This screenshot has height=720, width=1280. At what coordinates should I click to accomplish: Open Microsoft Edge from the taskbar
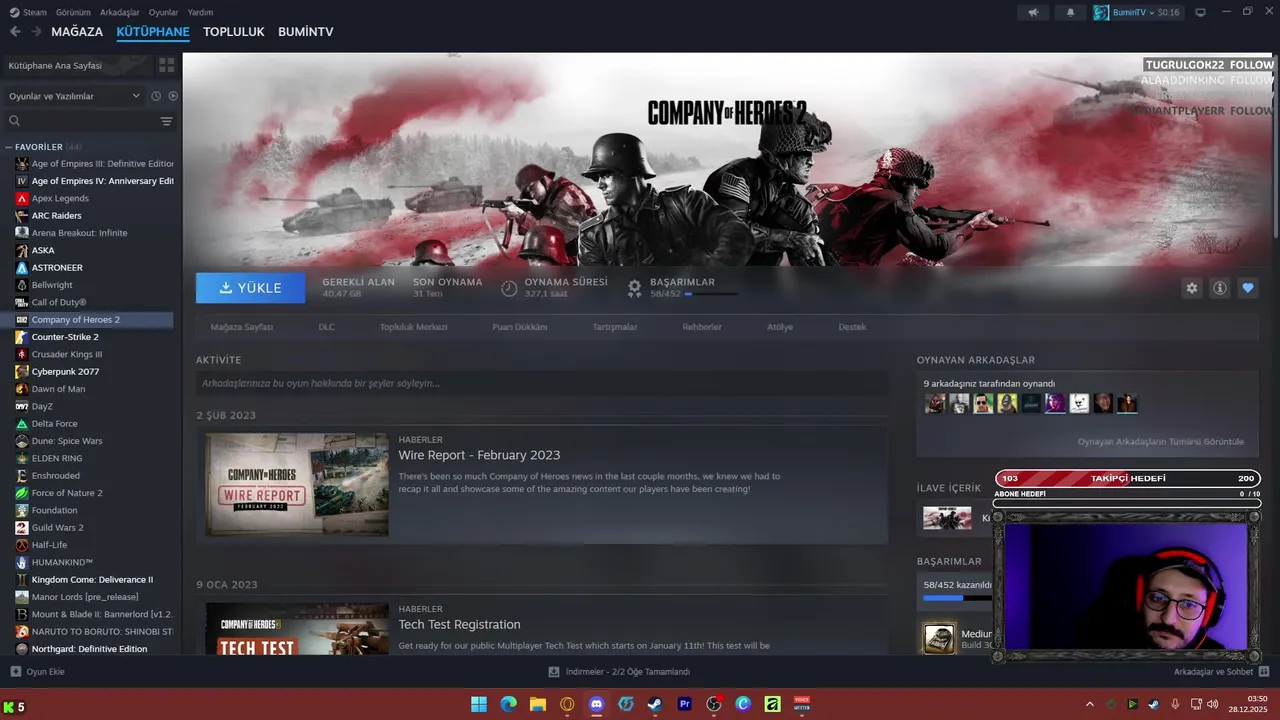[x=508, y=704]
